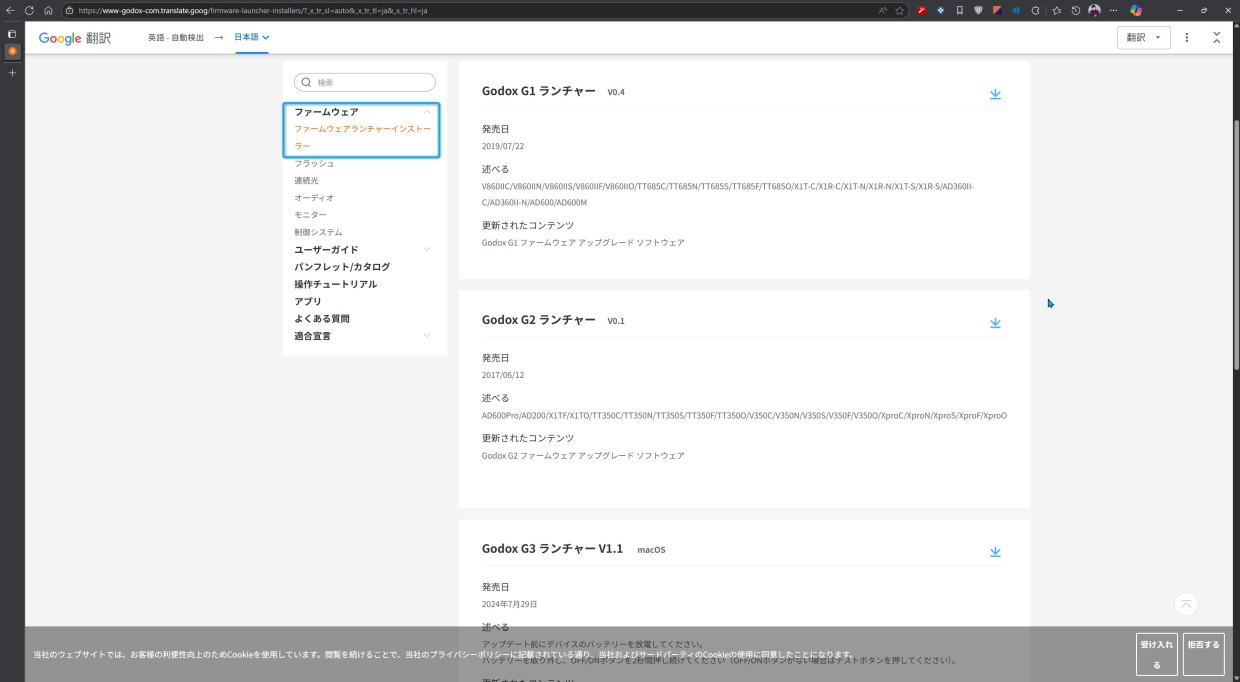Viewport: 1240px width, 682px height.
Task: Reload the current page
Action: click(29, 10)
